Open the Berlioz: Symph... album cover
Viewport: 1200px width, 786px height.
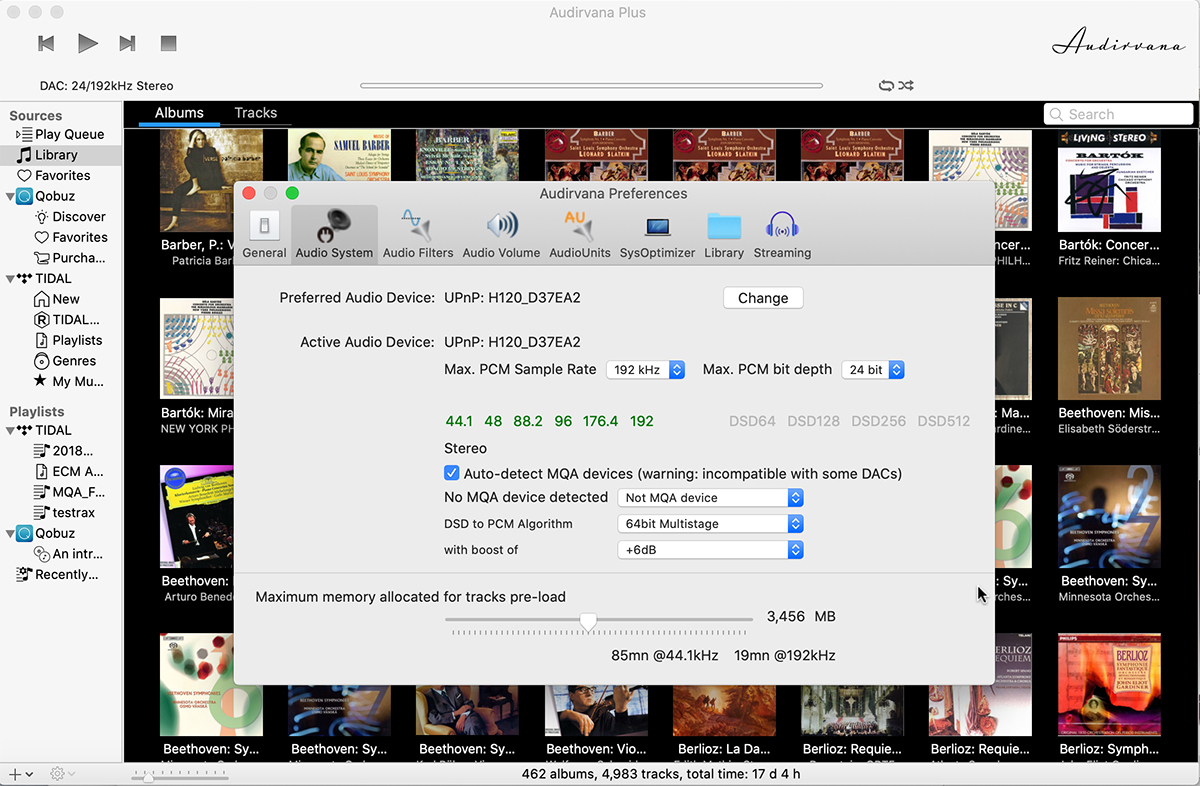[1109, 684]
